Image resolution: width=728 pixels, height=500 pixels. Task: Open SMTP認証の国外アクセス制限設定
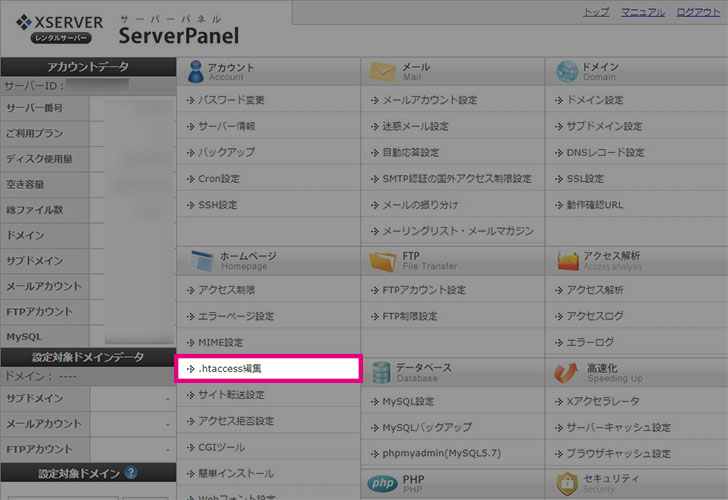coord(457,179)
